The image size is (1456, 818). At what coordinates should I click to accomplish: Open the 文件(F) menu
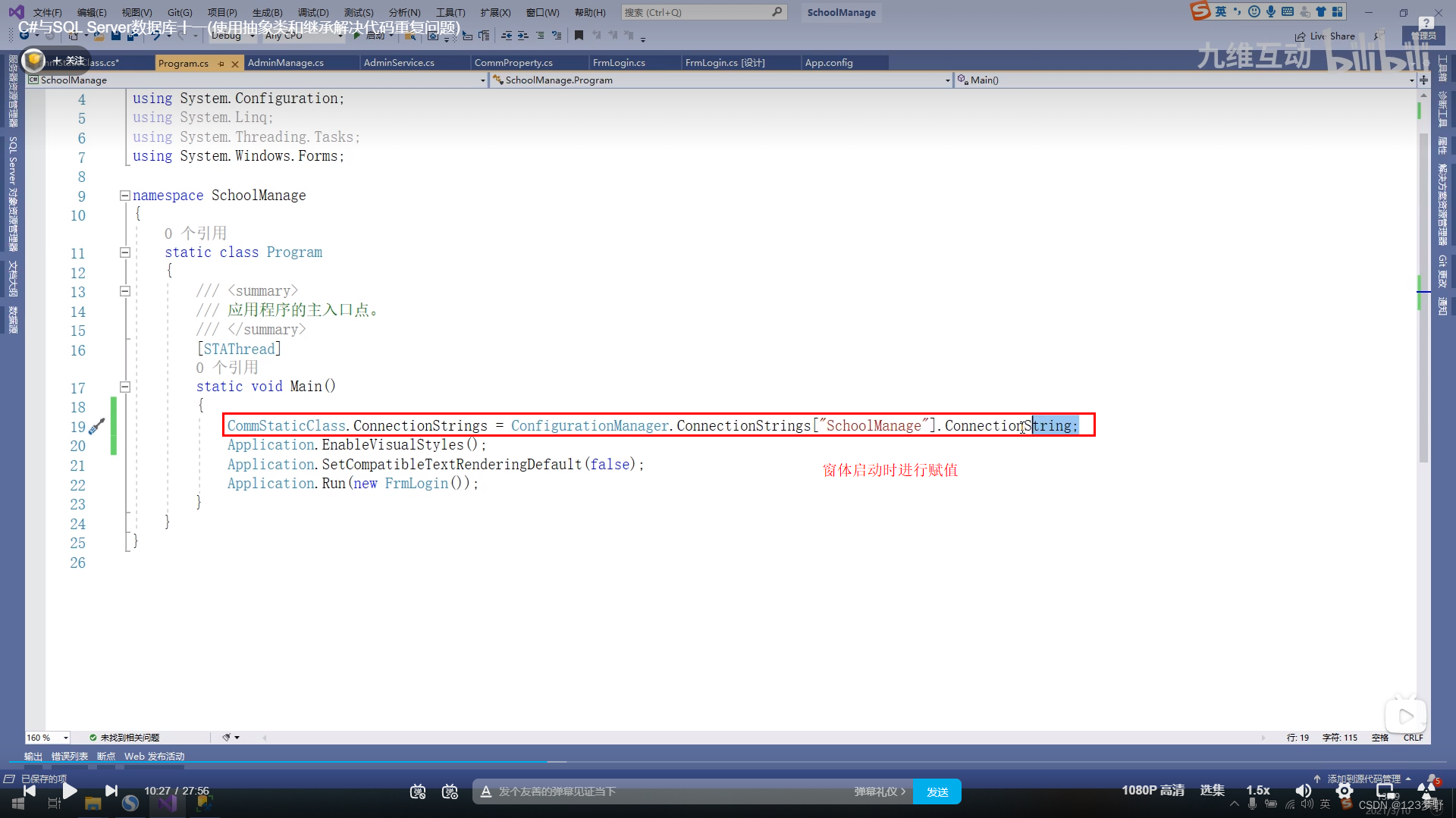[x=47, y=12]
